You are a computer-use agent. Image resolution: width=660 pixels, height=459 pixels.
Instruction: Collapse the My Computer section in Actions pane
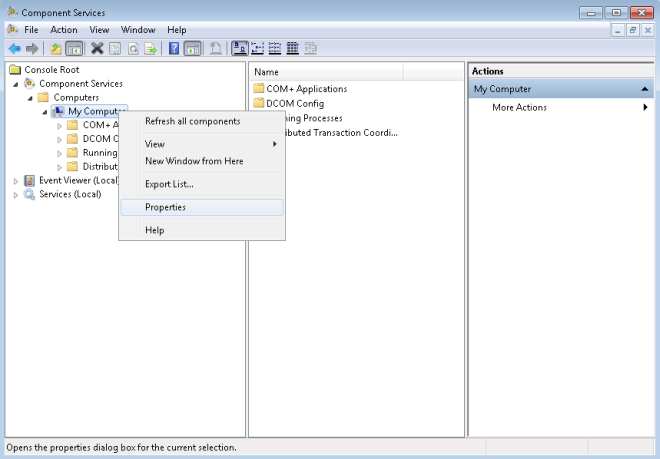coord(645,90)
